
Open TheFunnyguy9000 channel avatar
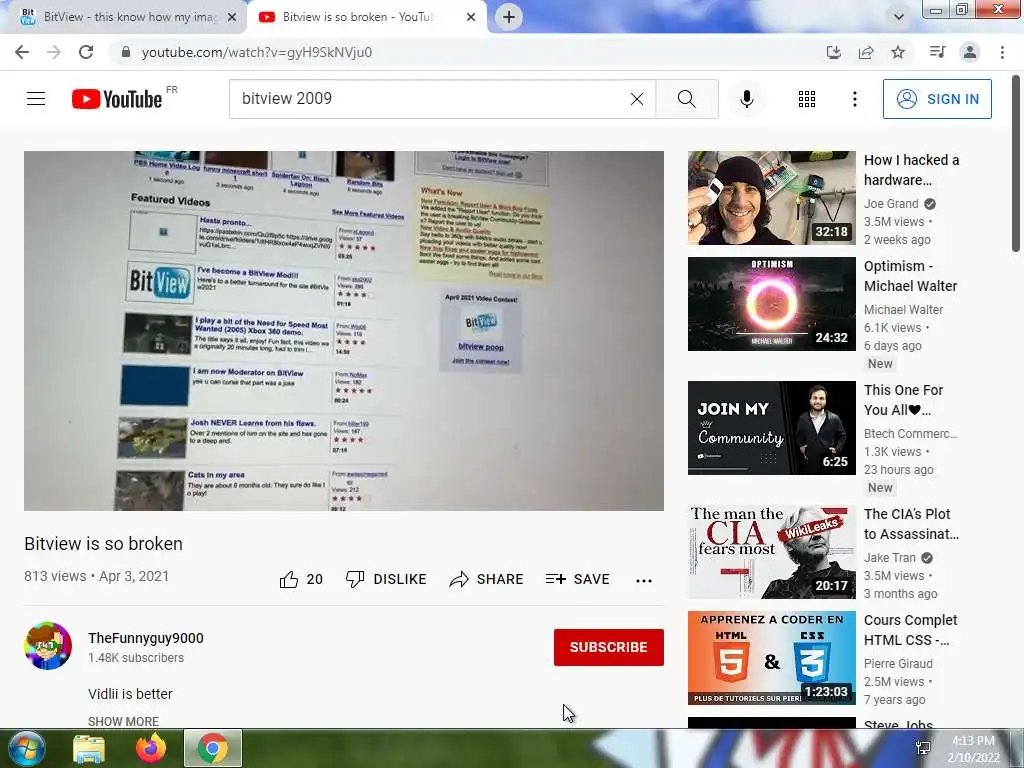click(48, 646)
